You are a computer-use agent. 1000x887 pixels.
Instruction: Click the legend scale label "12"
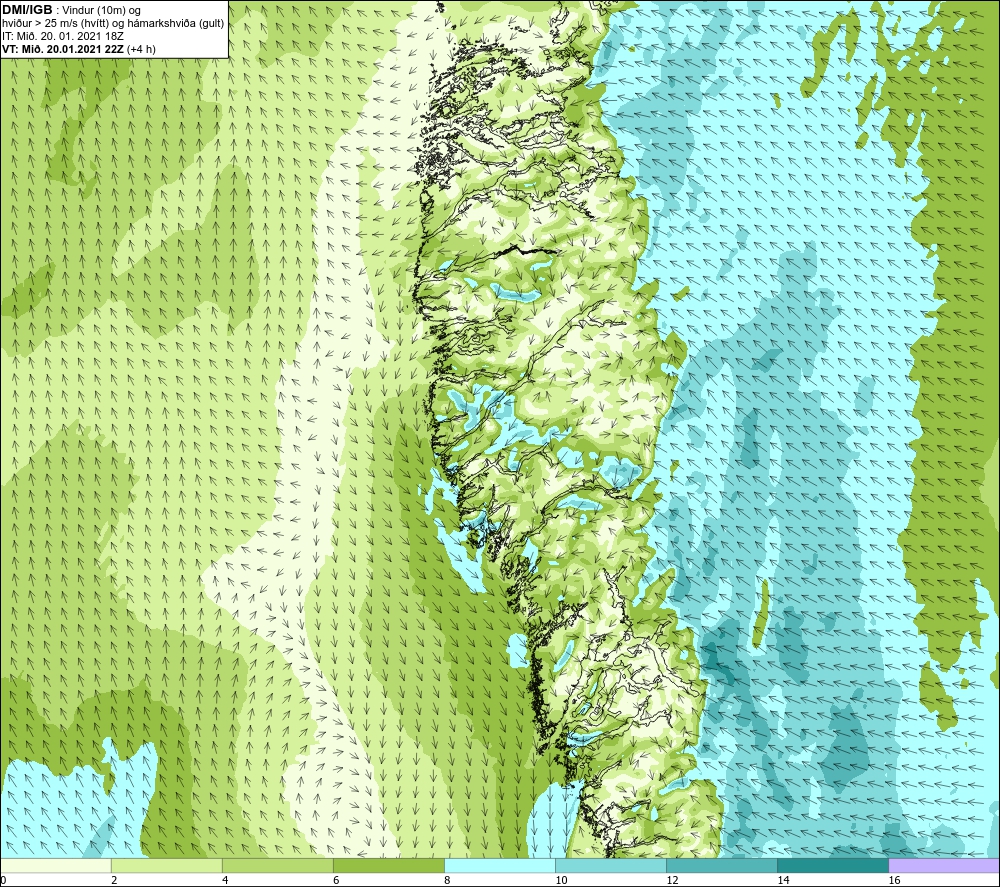[x=672, y=881]
